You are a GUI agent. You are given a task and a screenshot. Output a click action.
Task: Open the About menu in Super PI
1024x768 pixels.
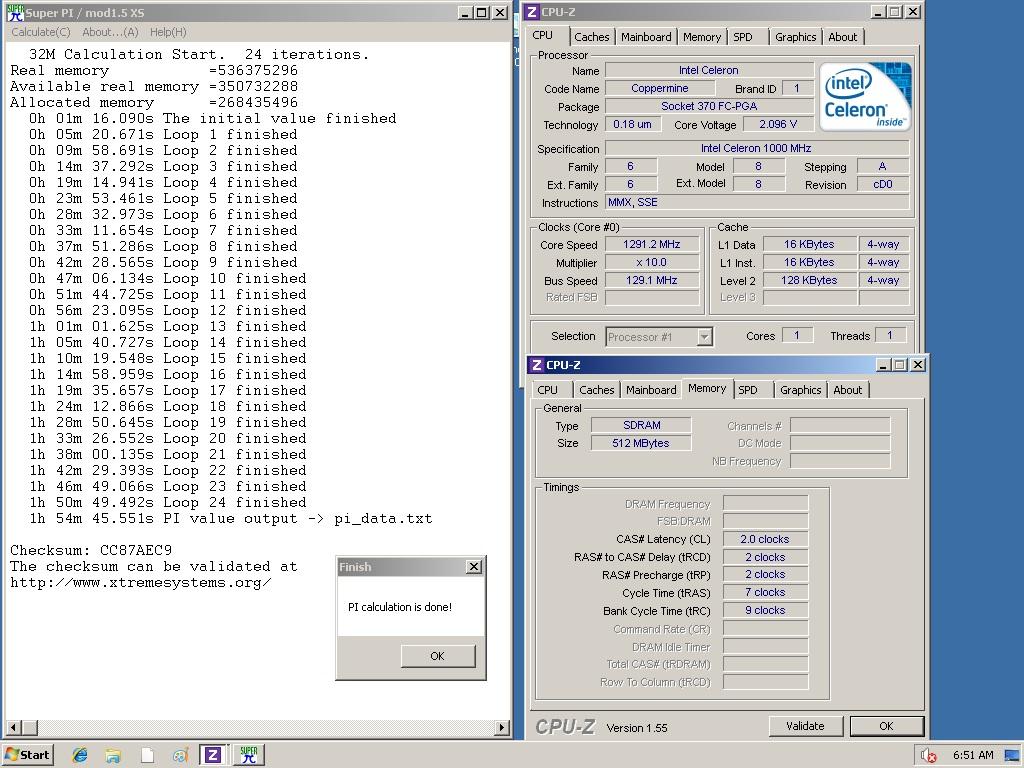click(x=110, y=32)
